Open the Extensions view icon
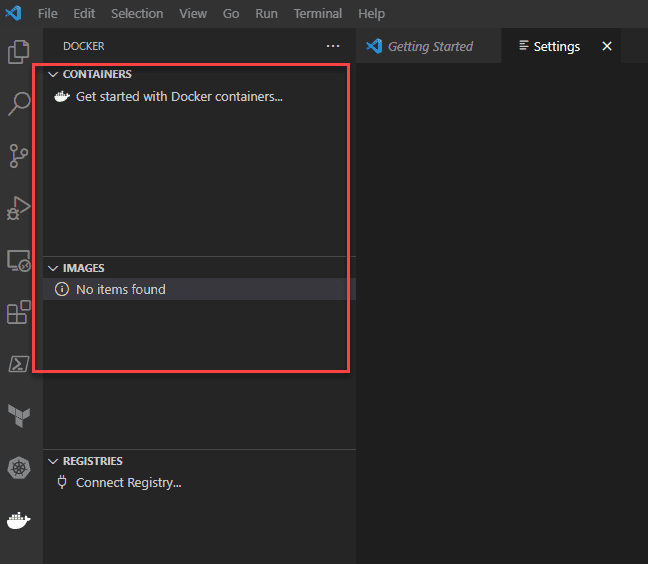The height and width of the screenshot is (564, 648). 19,312
